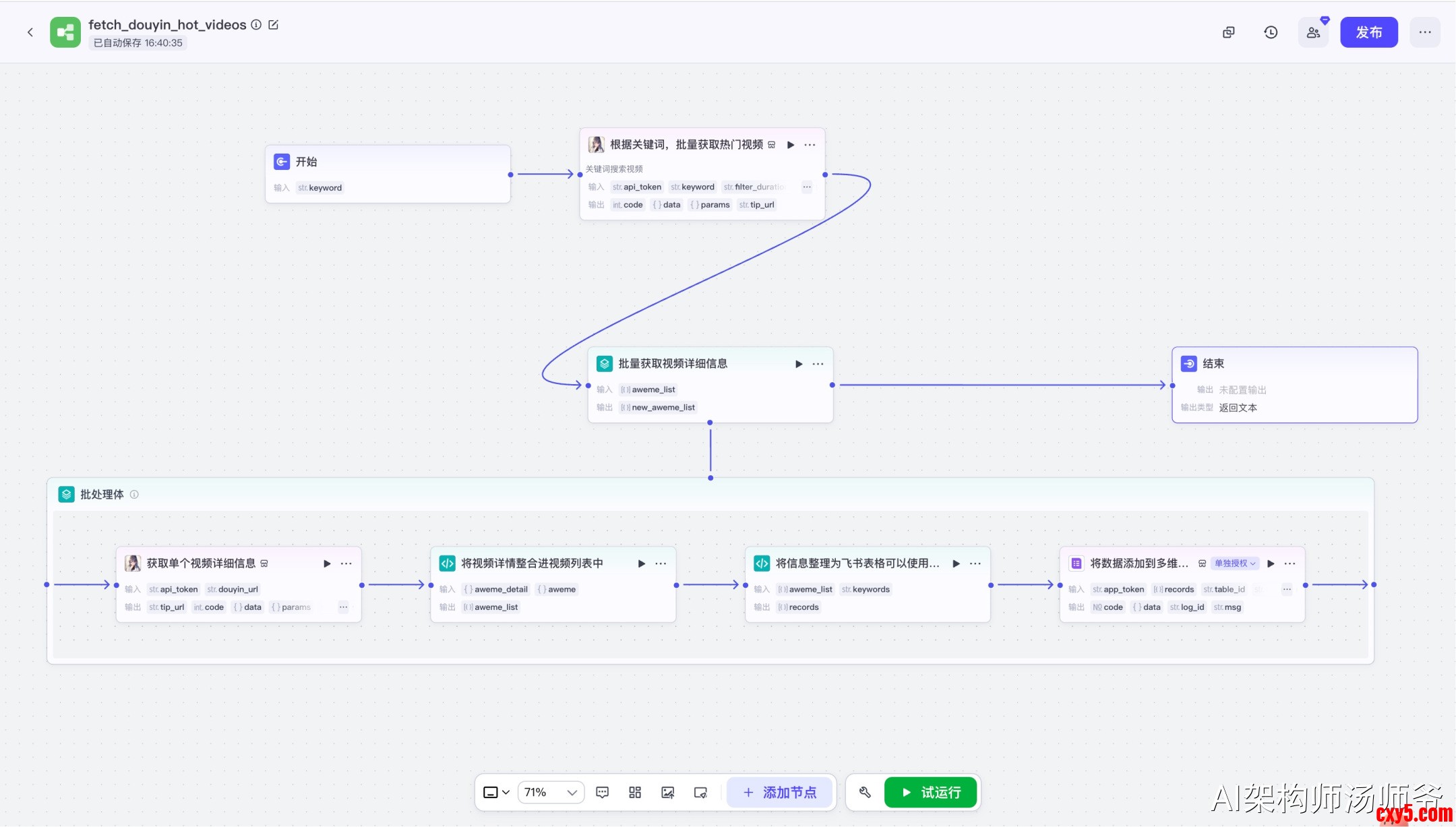
Task: Open the collaborators icon in the header
Action: click(1313, 32)
